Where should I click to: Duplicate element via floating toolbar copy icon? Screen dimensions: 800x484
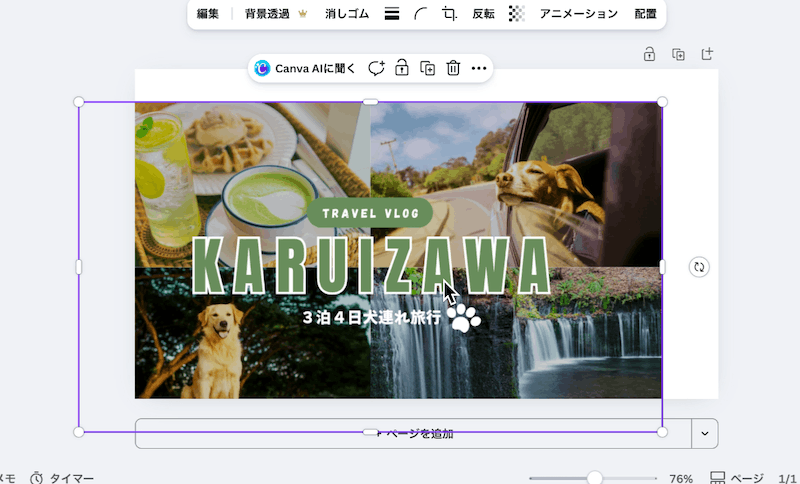pyautogui.click(x=428, y=68)
